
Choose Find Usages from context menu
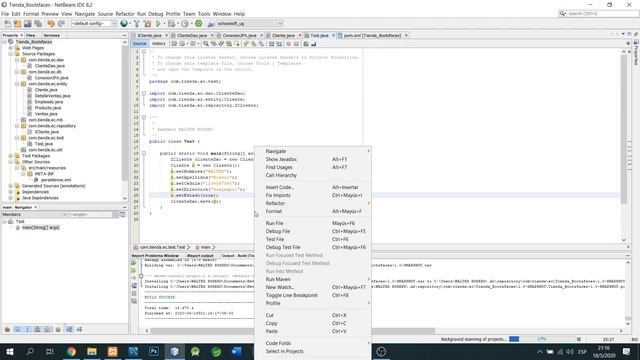click(x=313, y=167)
